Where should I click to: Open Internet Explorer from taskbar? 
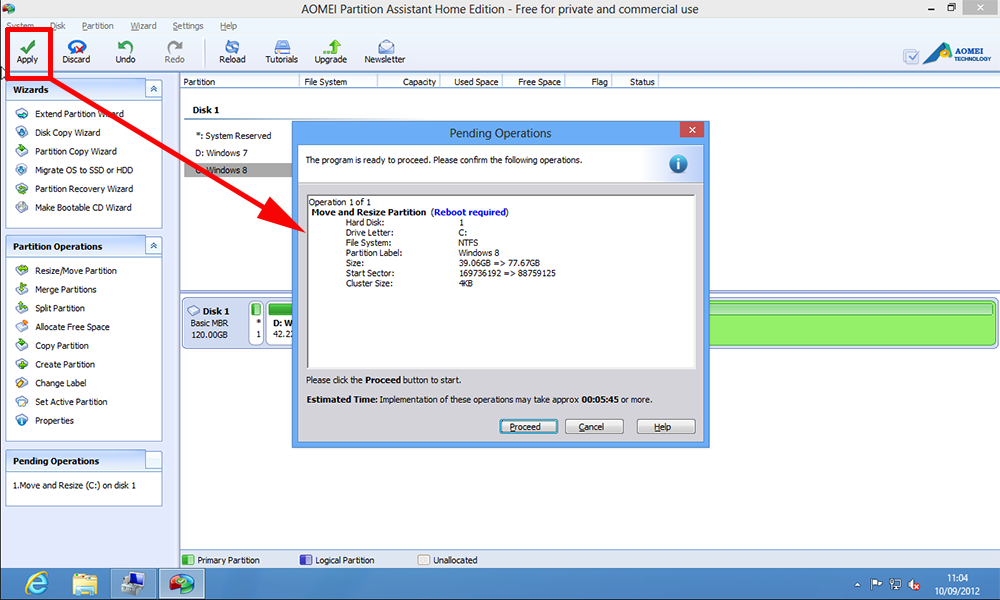(x=36, y=583)
